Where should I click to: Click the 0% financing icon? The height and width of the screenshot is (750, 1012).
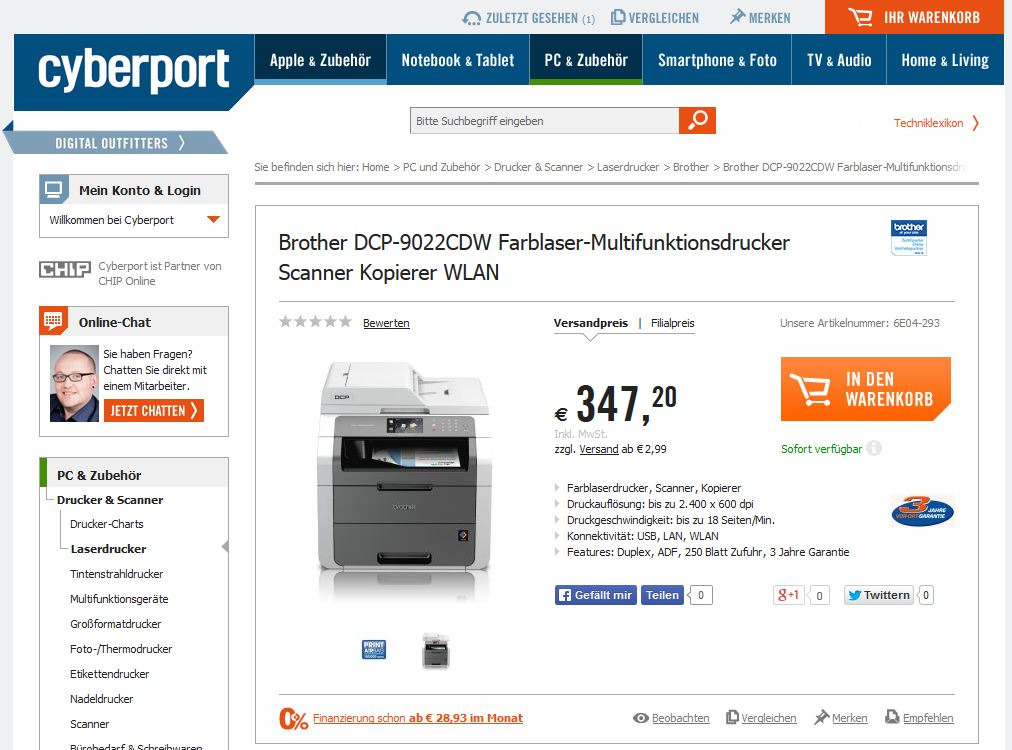(x=293, y=718)
